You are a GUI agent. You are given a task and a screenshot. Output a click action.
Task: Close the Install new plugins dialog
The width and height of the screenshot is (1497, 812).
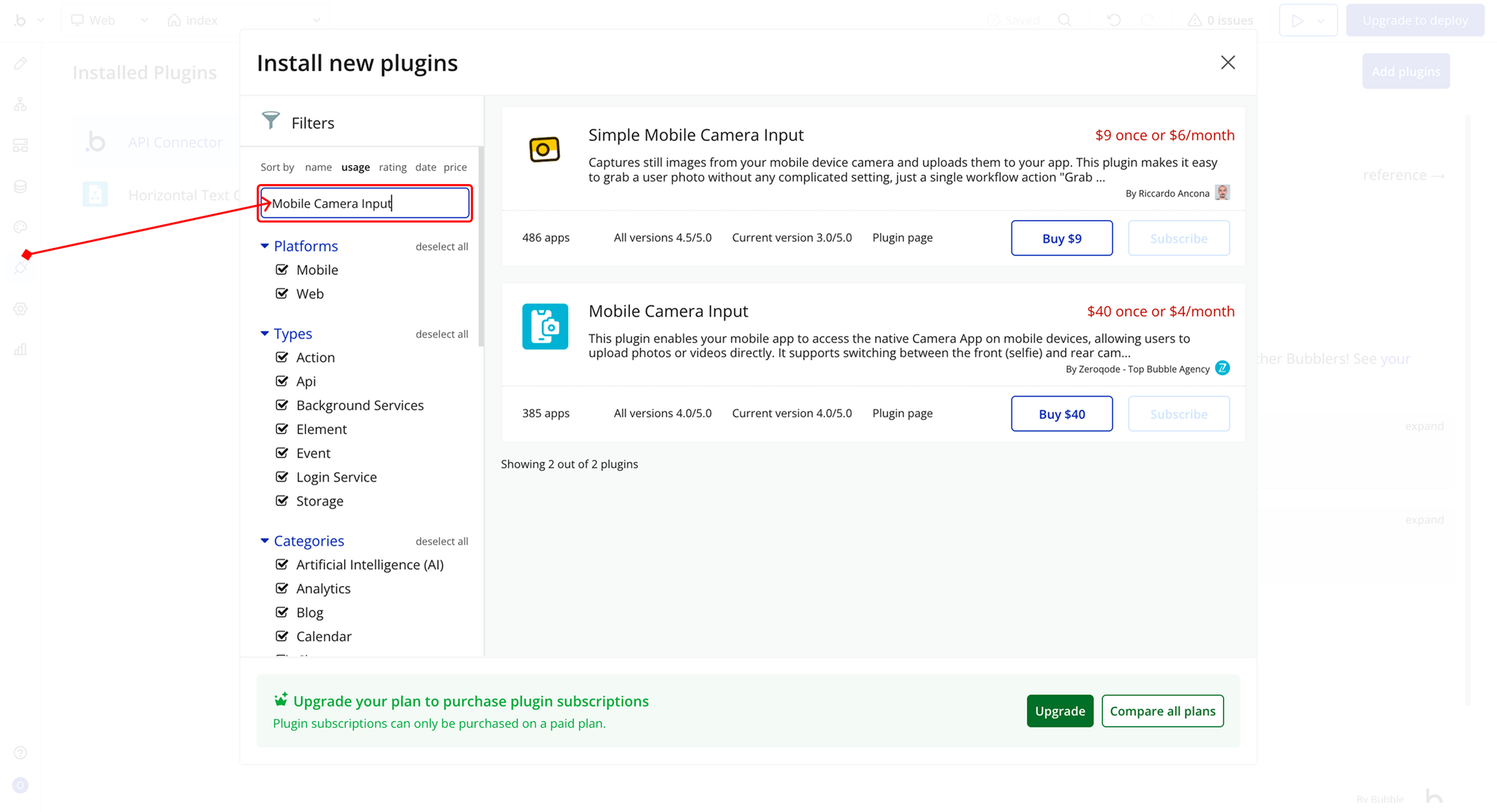click(1227, 63)
